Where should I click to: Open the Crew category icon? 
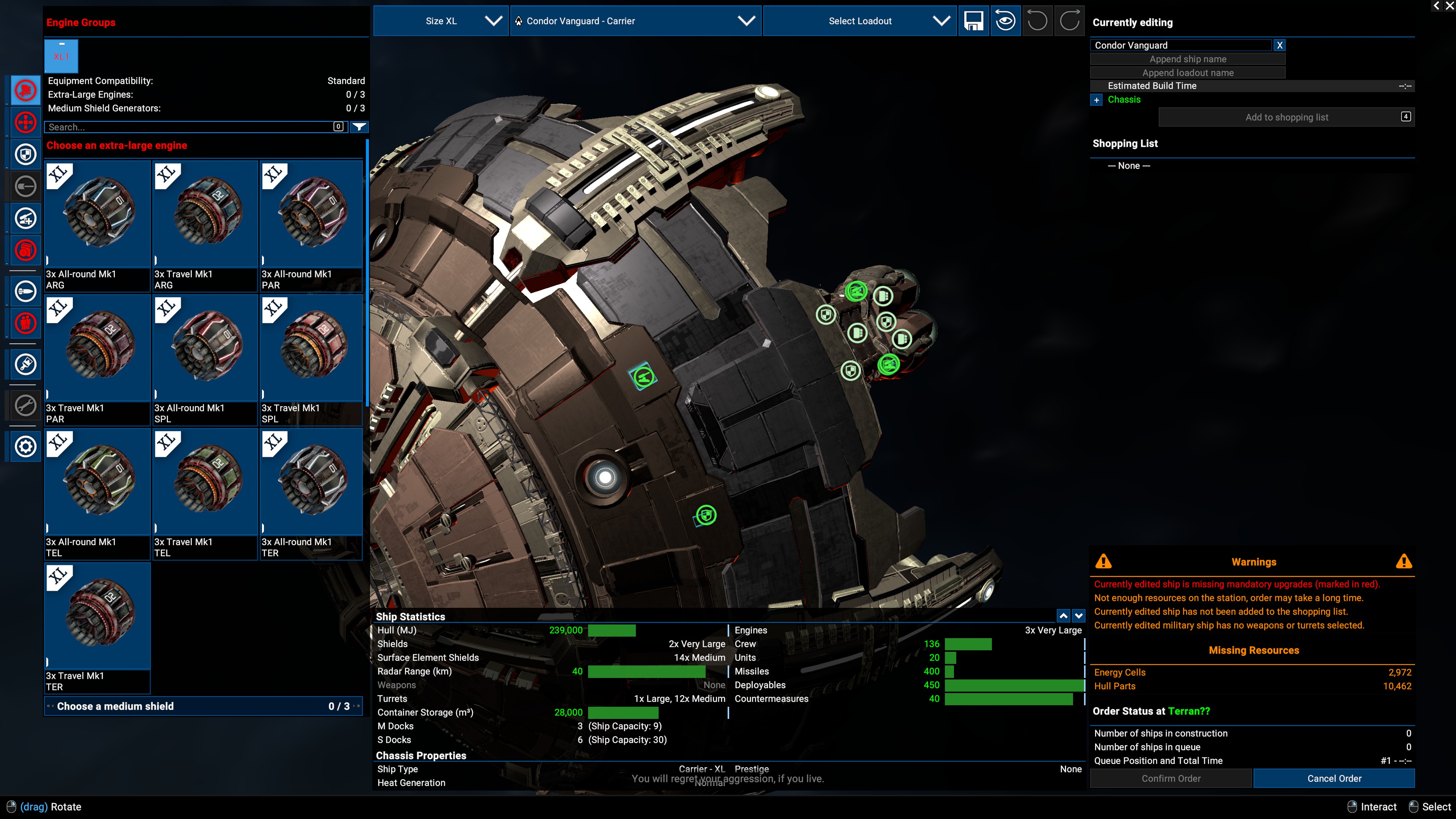tap(25, 323)
